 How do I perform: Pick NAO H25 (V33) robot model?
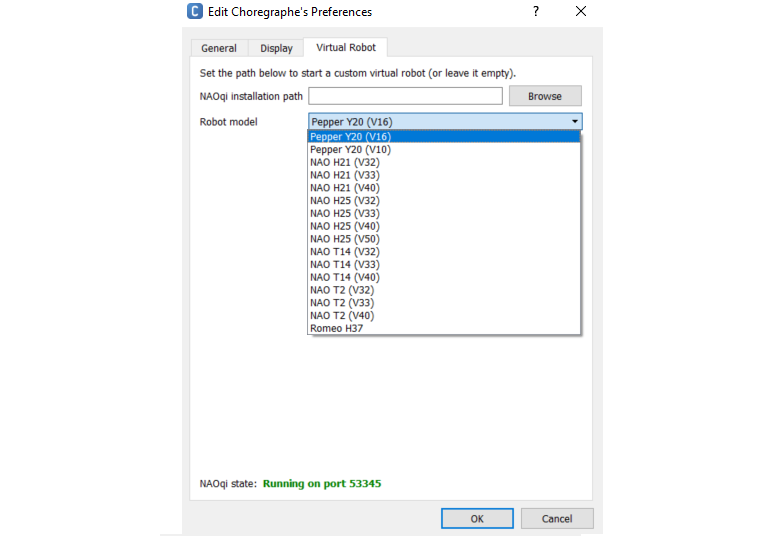(x=444, y=213)
